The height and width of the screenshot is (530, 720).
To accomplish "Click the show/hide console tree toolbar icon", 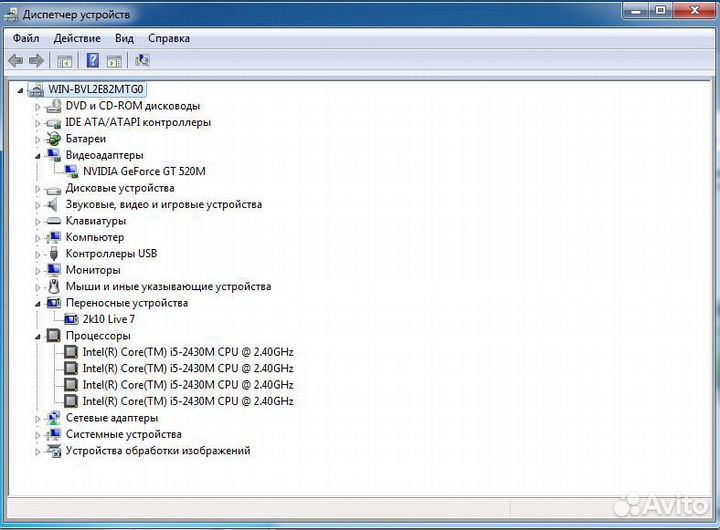I will (x=65, y=61).
